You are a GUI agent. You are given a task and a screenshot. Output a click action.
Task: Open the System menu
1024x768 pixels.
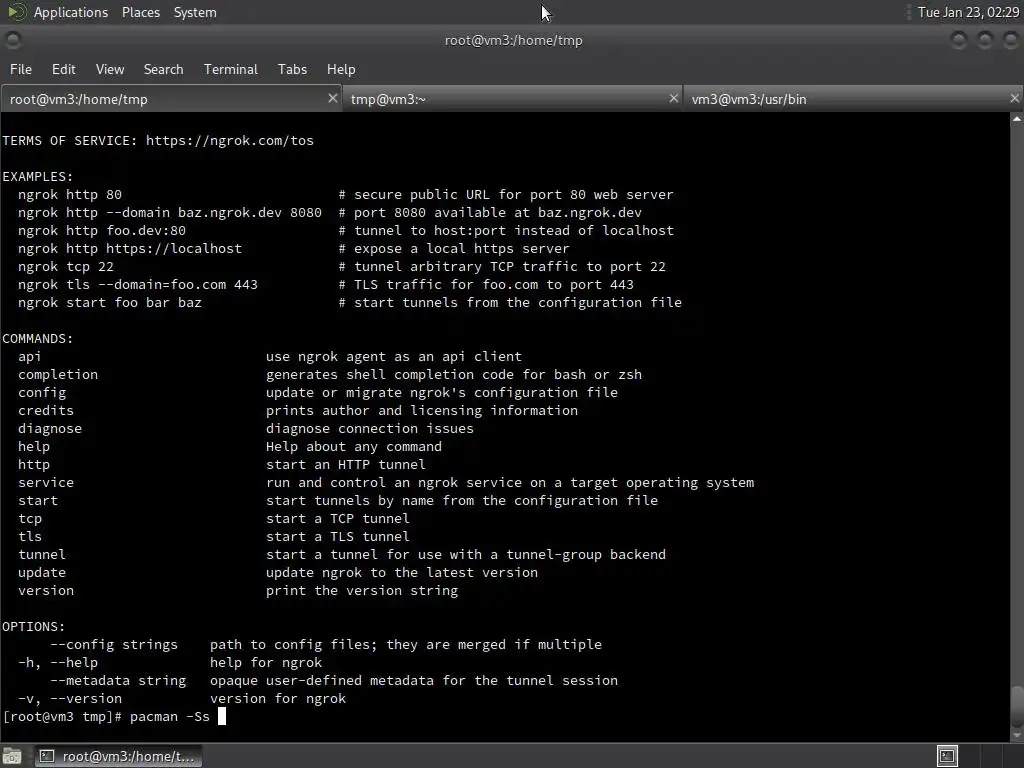pyautogui.click(x=195, y=12)
